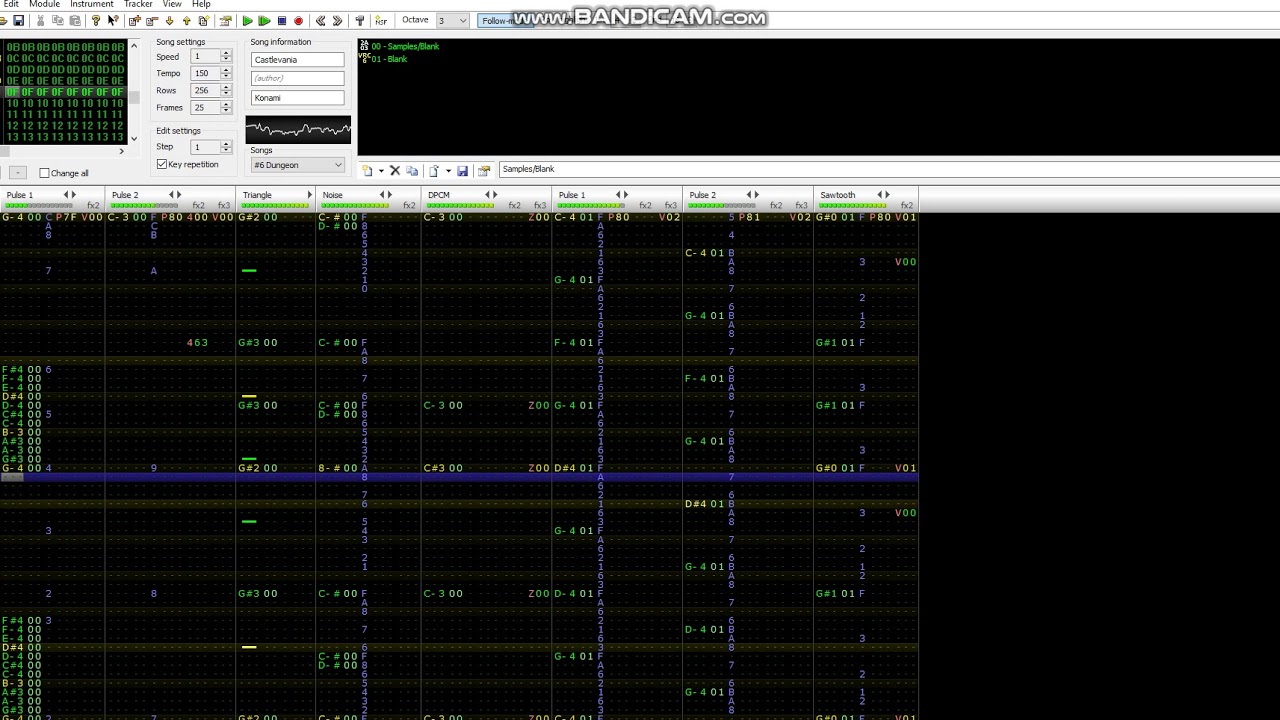The height and width of the screenshot is (720, 1280).
Task: Decrease the Tempo value with its down spinner
Action: [x=226, y=77]
